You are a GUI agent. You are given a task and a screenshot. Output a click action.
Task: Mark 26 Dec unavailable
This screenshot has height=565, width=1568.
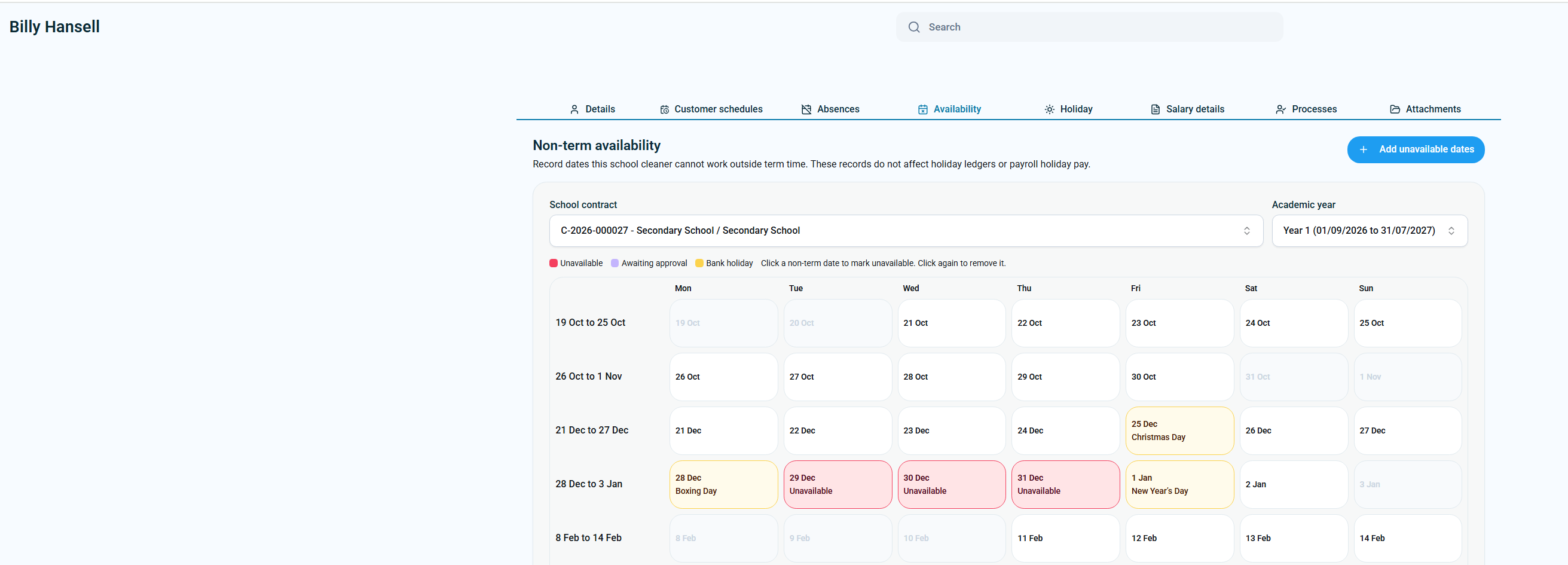tap(1294, 430)
